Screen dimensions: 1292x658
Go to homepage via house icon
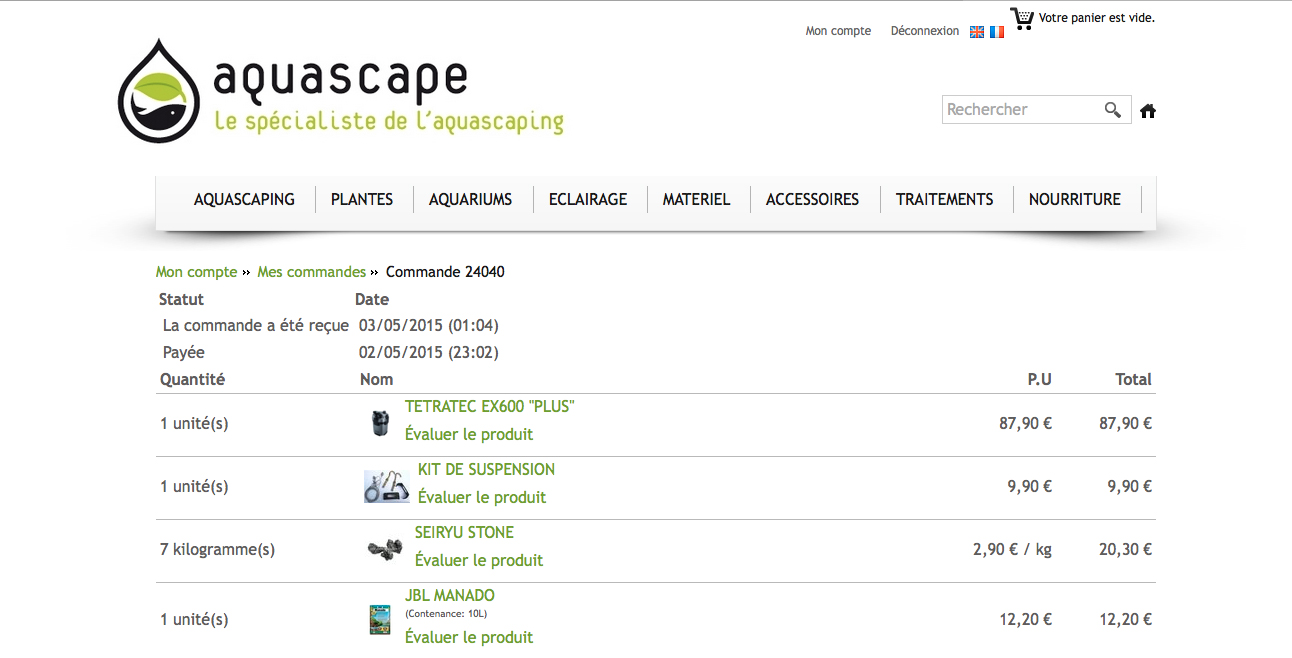pos(1148,111)
